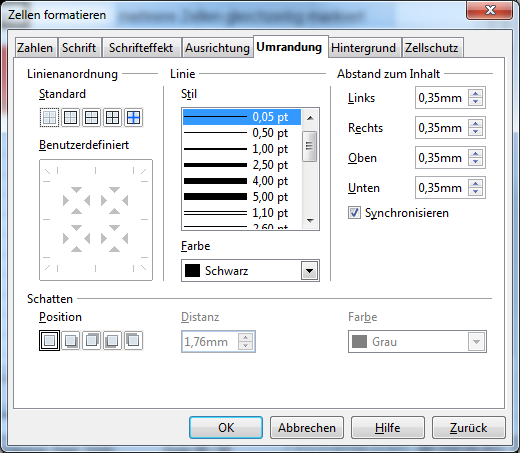
Task: Confirm with the OK button
Action: 226,427
